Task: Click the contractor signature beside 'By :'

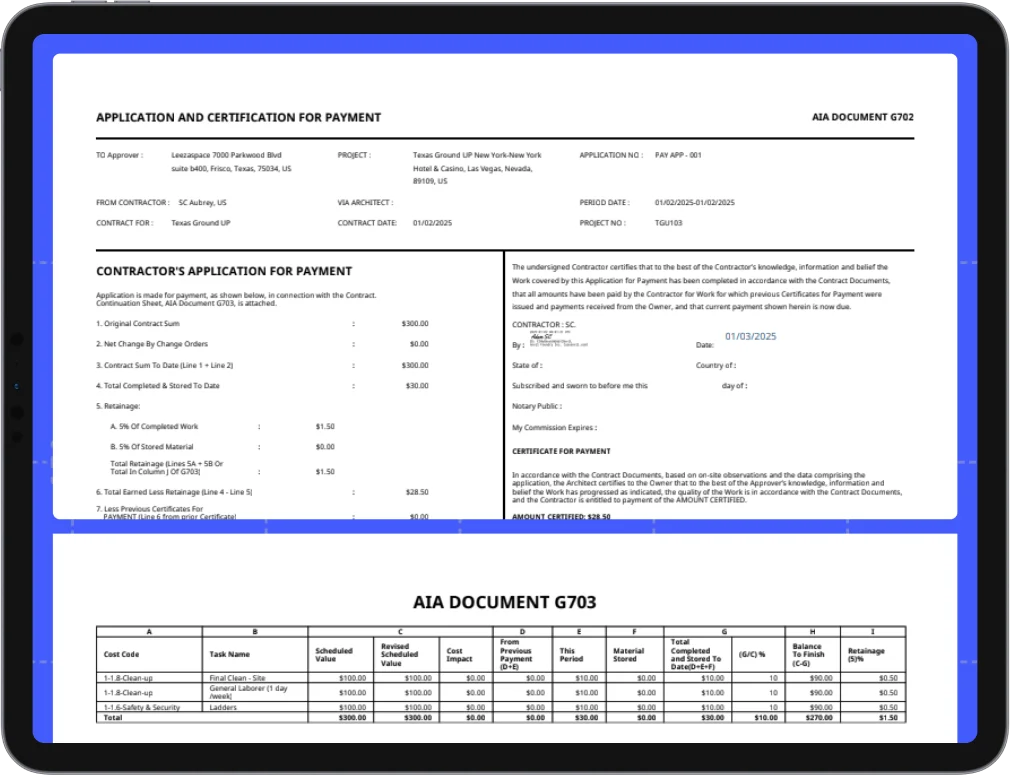Action: (x=558, y=339)
